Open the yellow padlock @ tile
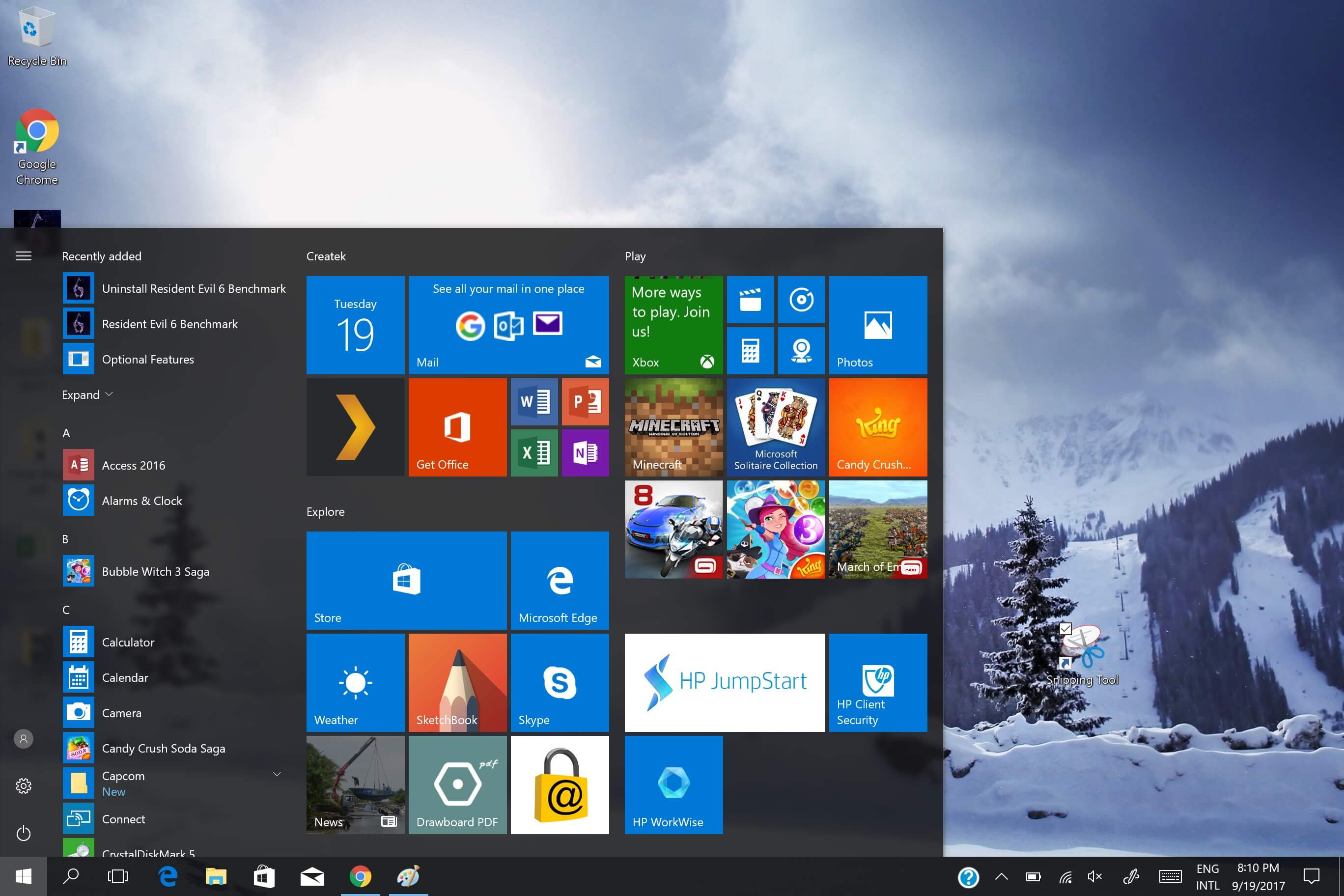This screenshot has height=896, width=1344. (x=560, y=784)
